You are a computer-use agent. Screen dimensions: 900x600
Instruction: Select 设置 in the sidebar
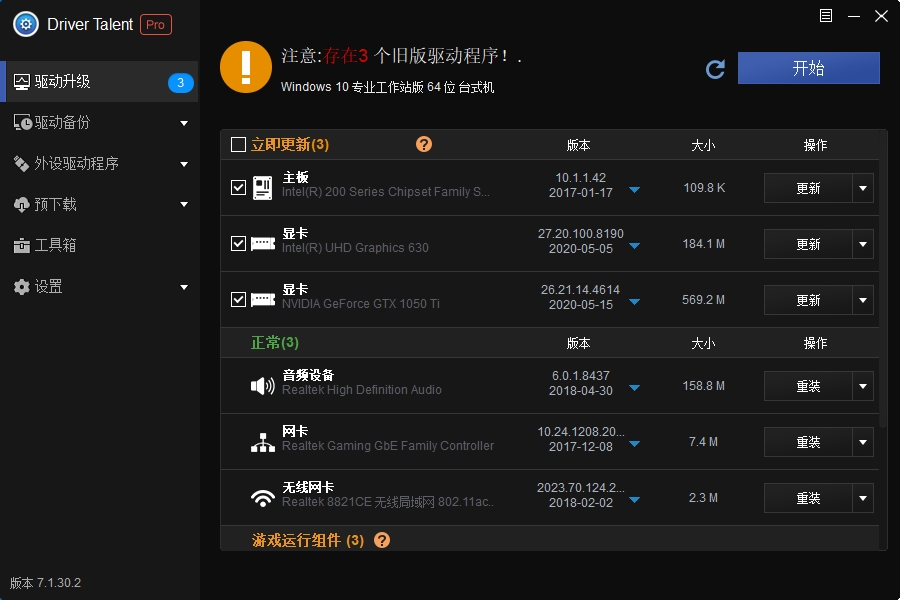(99, 287)
